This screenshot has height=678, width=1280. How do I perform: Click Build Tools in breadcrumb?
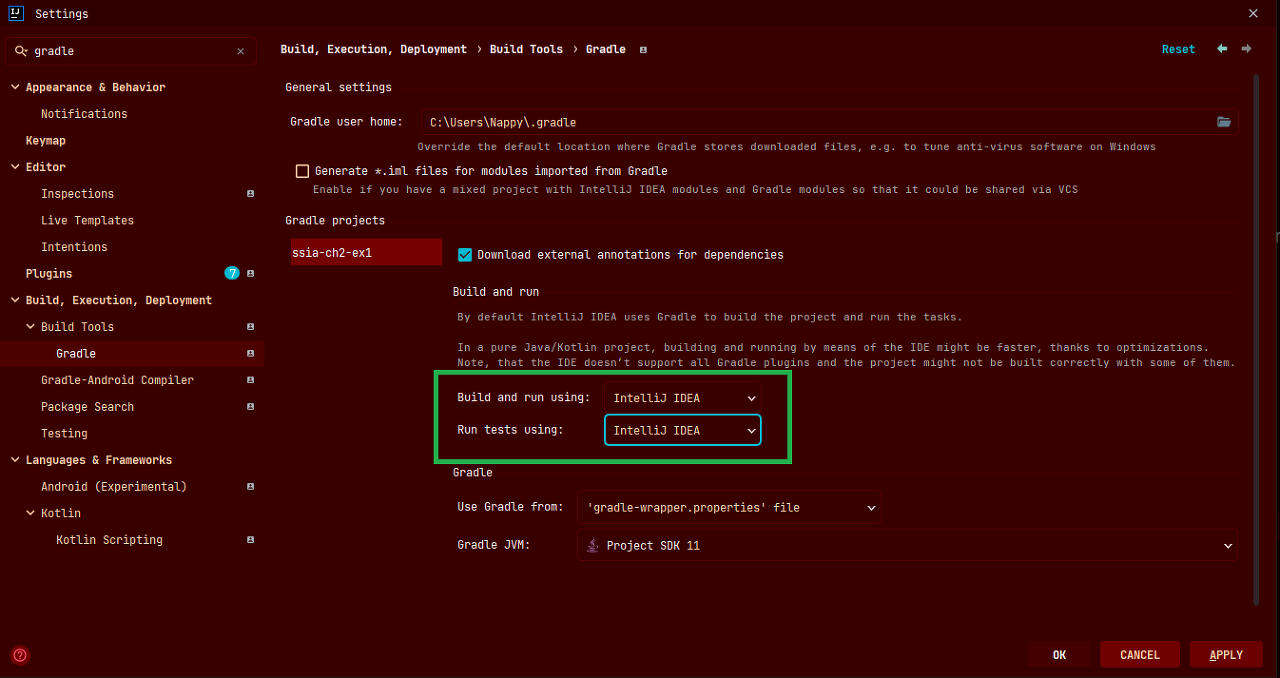(526, 49)
